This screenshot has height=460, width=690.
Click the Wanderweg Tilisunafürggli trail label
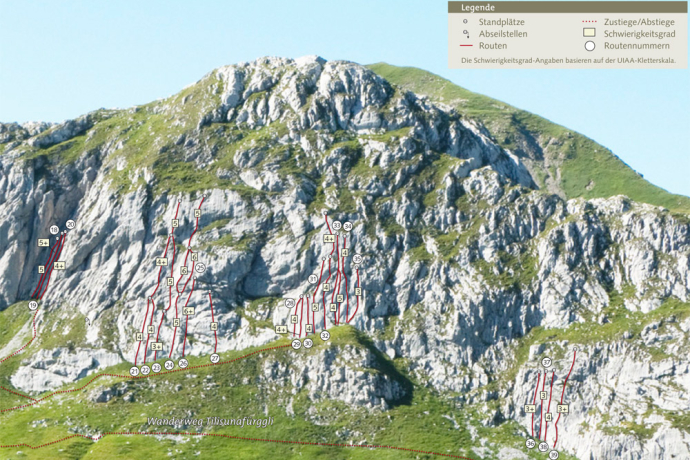coord(210,421)
